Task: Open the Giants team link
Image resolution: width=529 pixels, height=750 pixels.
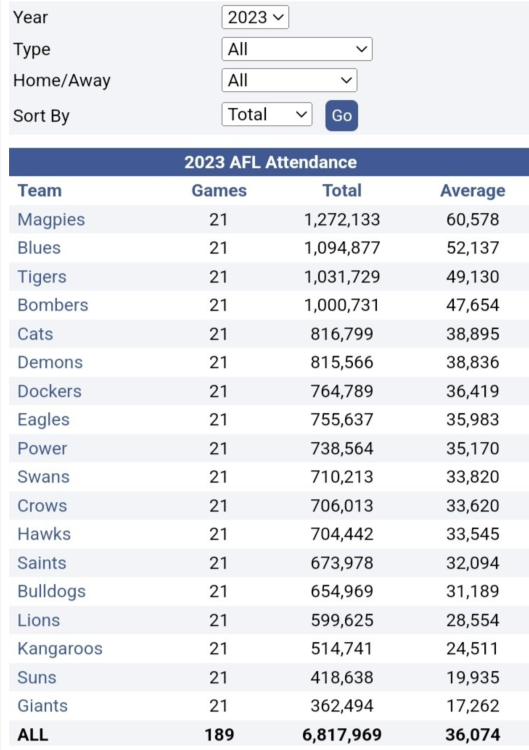Action: tap(43, 706)
